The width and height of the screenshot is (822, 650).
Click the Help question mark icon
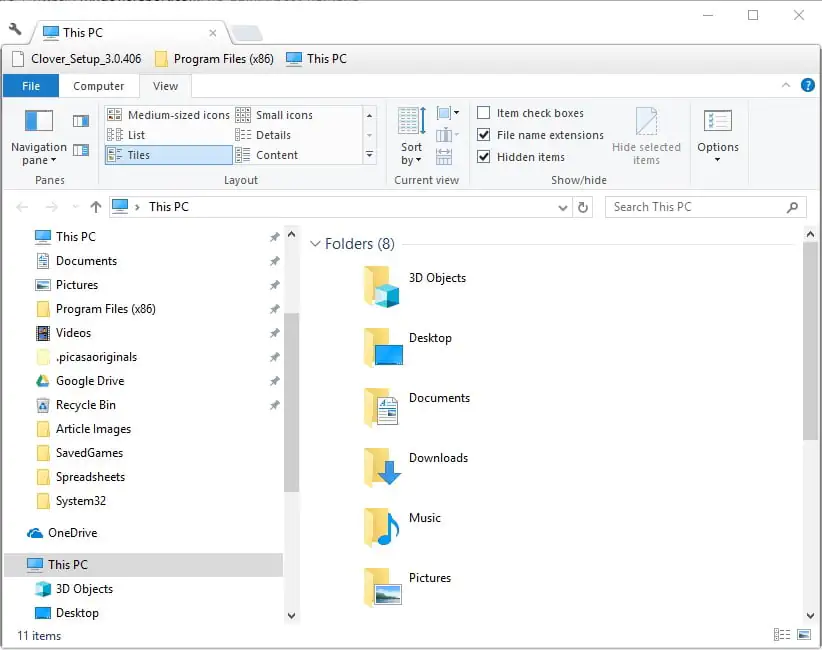point(807,85)
